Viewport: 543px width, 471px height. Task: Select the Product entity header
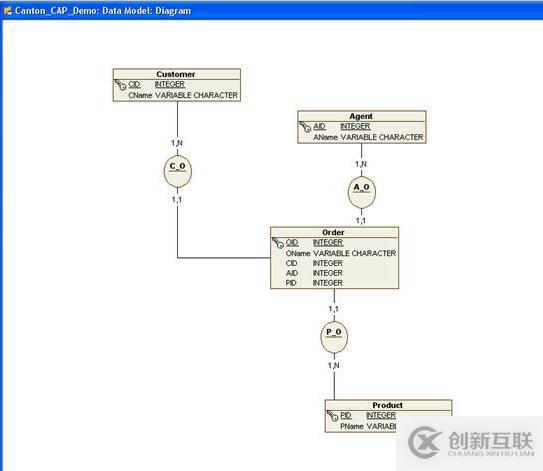(x=388, y=405)
